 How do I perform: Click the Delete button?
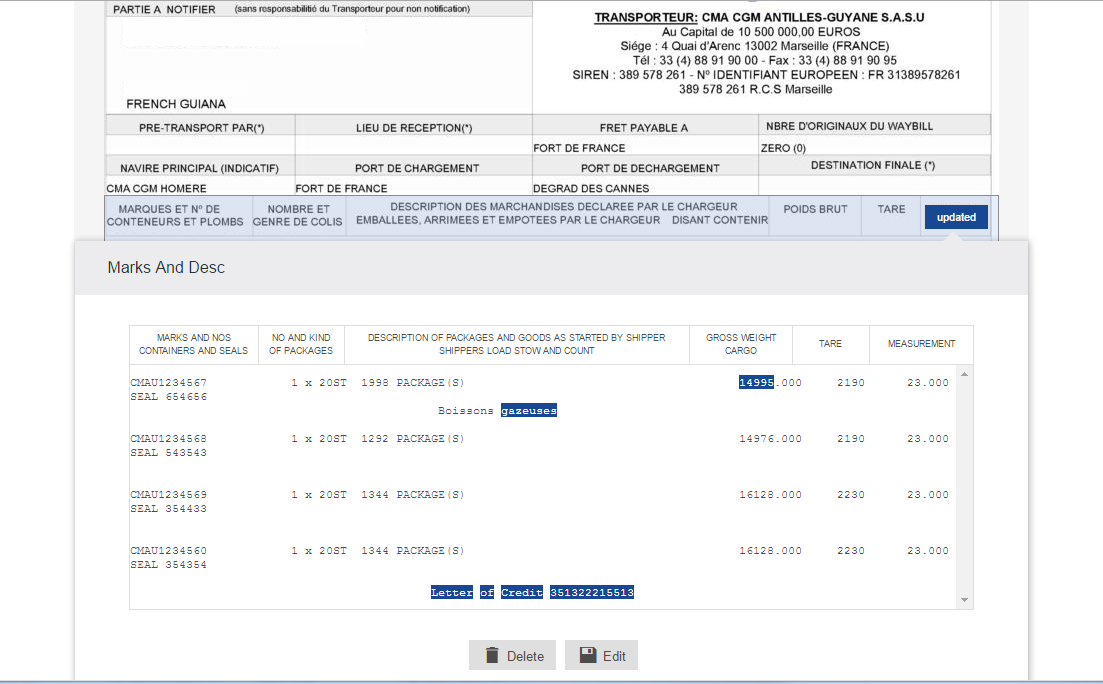[x=512, y=655]
